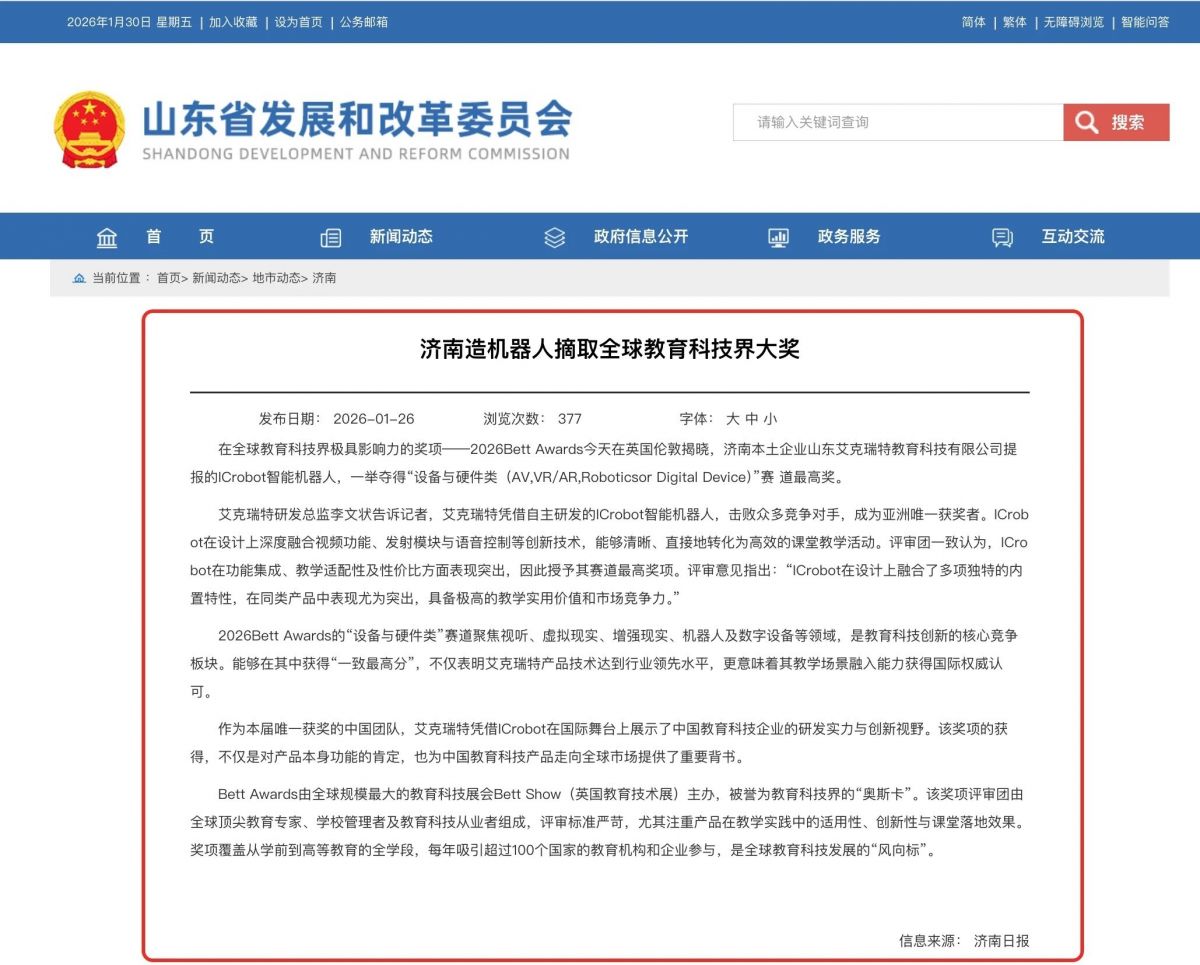The height and width of the screenshot is (965, 1200).
Task: Select large font size 大
Action: pos(733,419)
